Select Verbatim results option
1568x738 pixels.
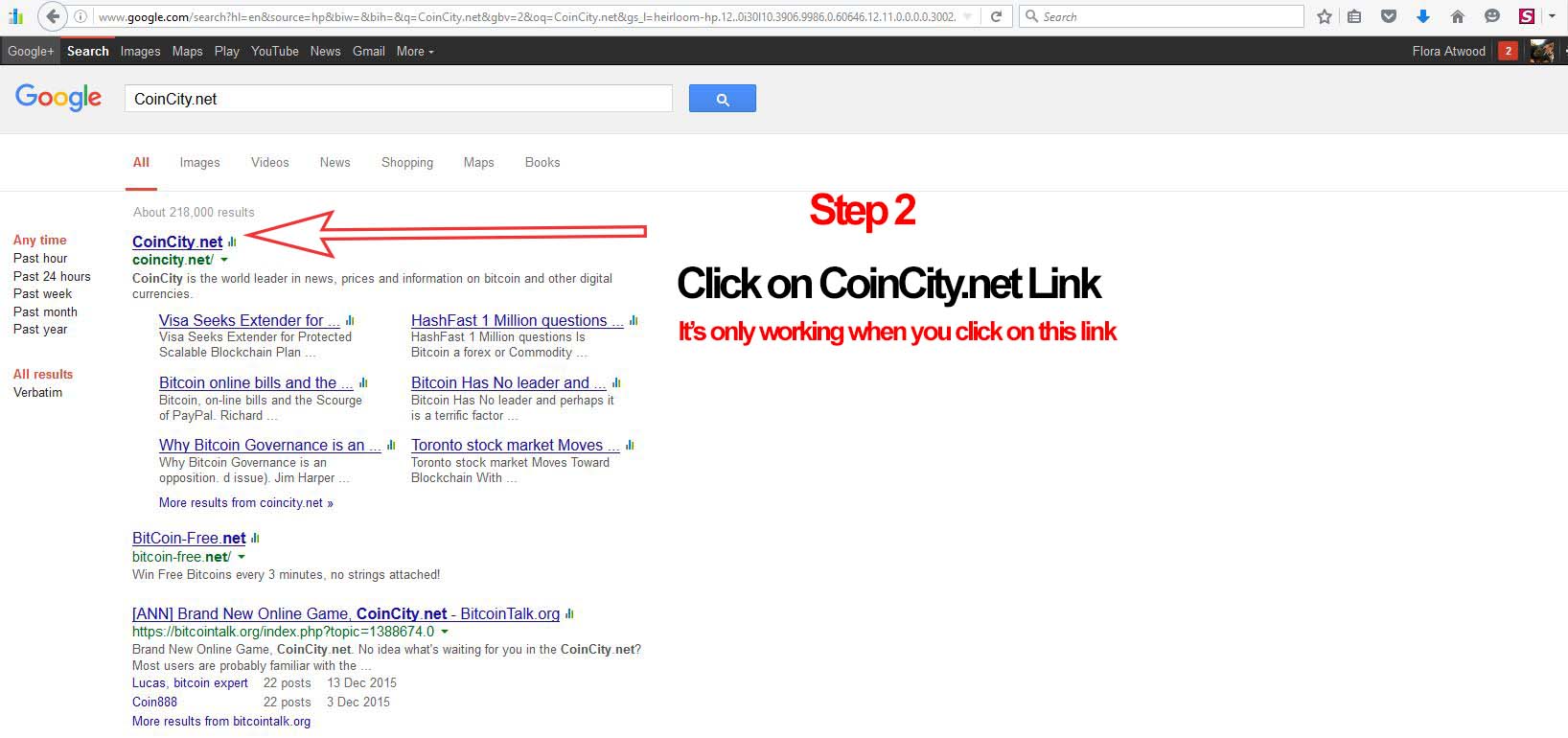(37, 392)
